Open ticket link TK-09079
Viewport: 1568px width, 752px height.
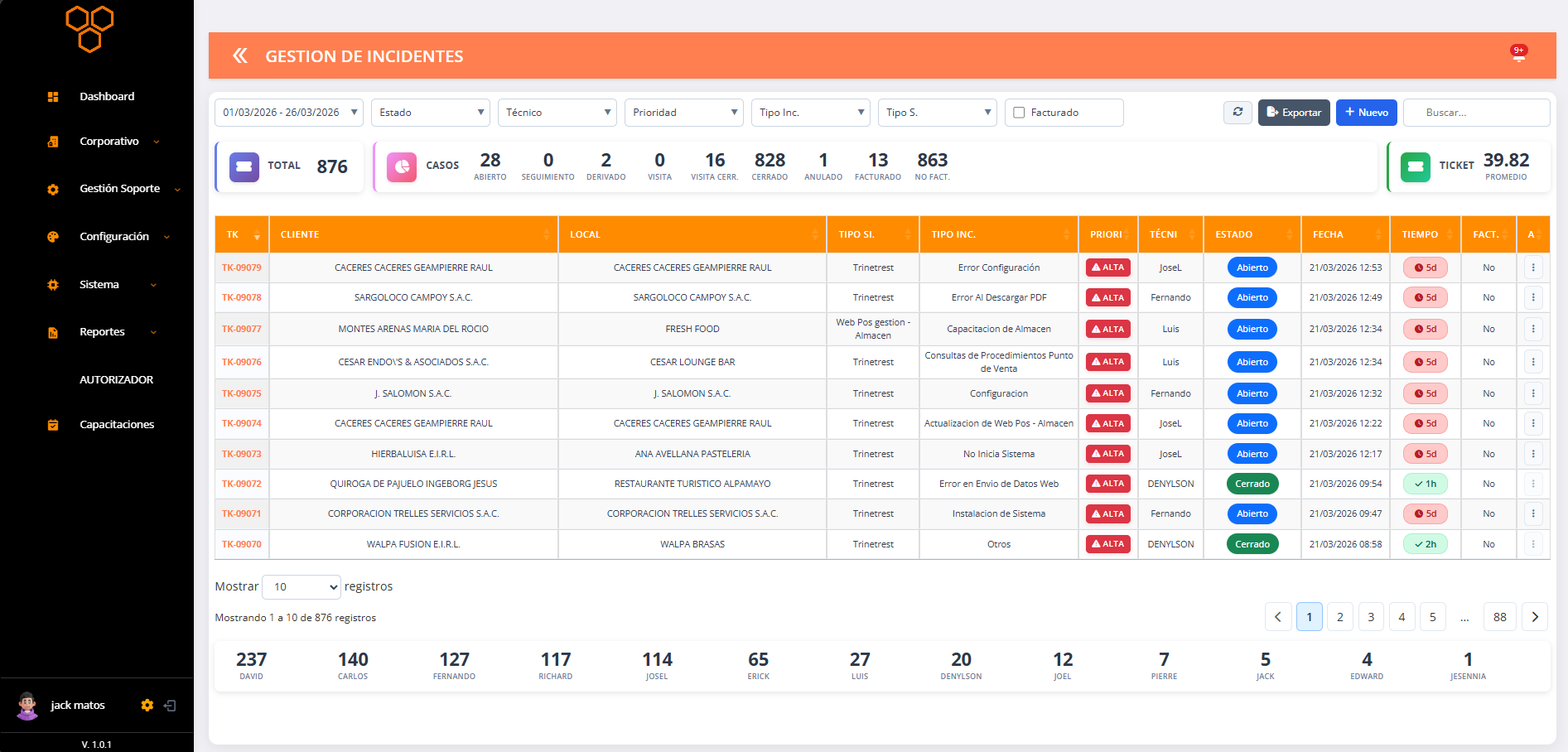(242, 268)
